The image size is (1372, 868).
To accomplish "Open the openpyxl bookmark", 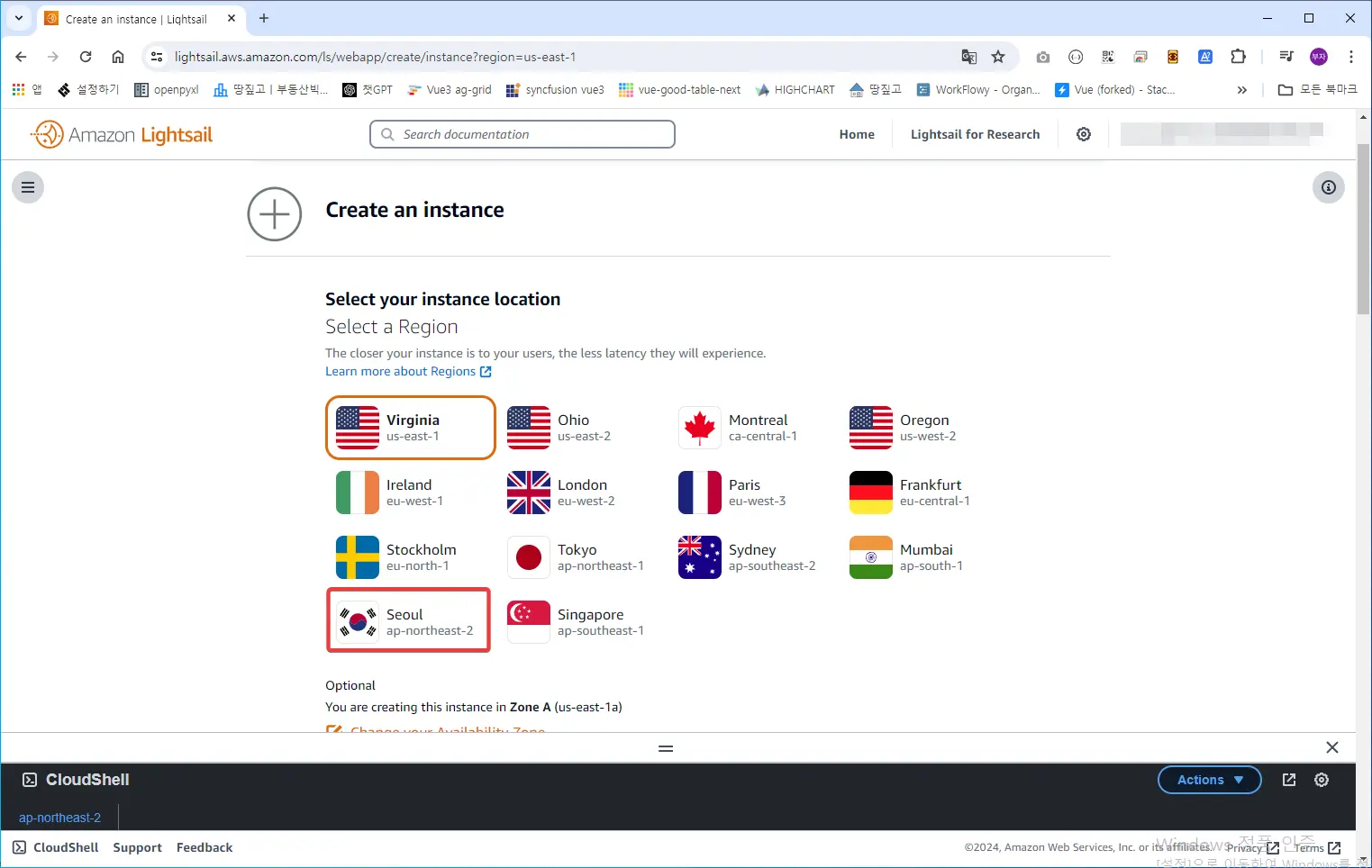I will 167,89.
